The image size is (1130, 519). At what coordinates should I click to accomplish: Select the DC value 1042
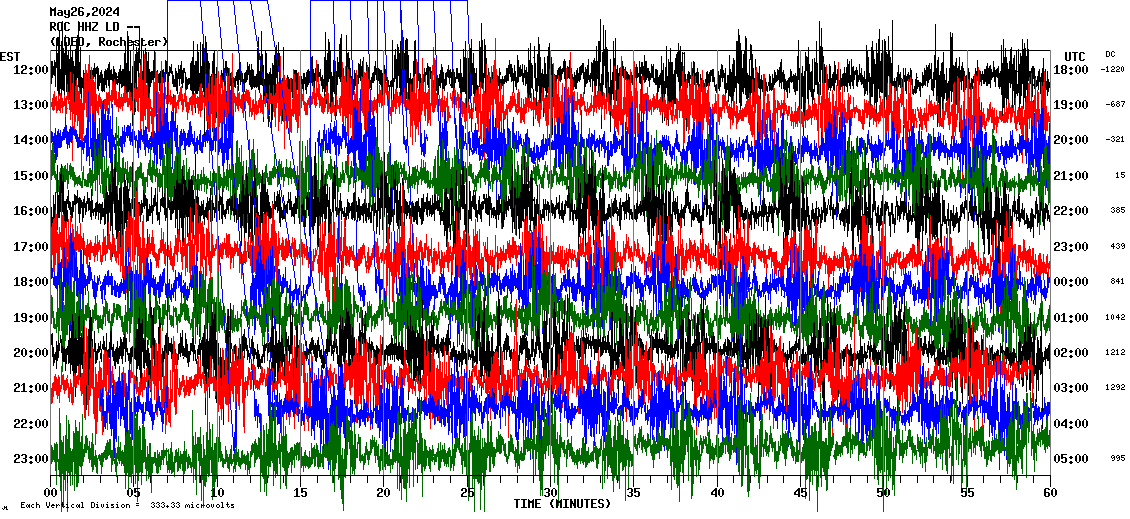click(1114, 317)
